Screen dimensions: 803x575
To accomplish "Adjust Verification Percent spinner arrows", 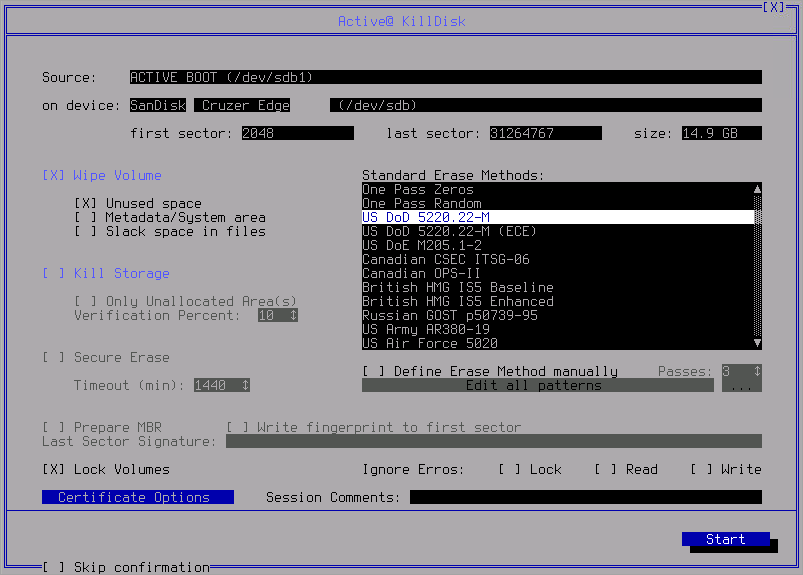I will [293, 315].
